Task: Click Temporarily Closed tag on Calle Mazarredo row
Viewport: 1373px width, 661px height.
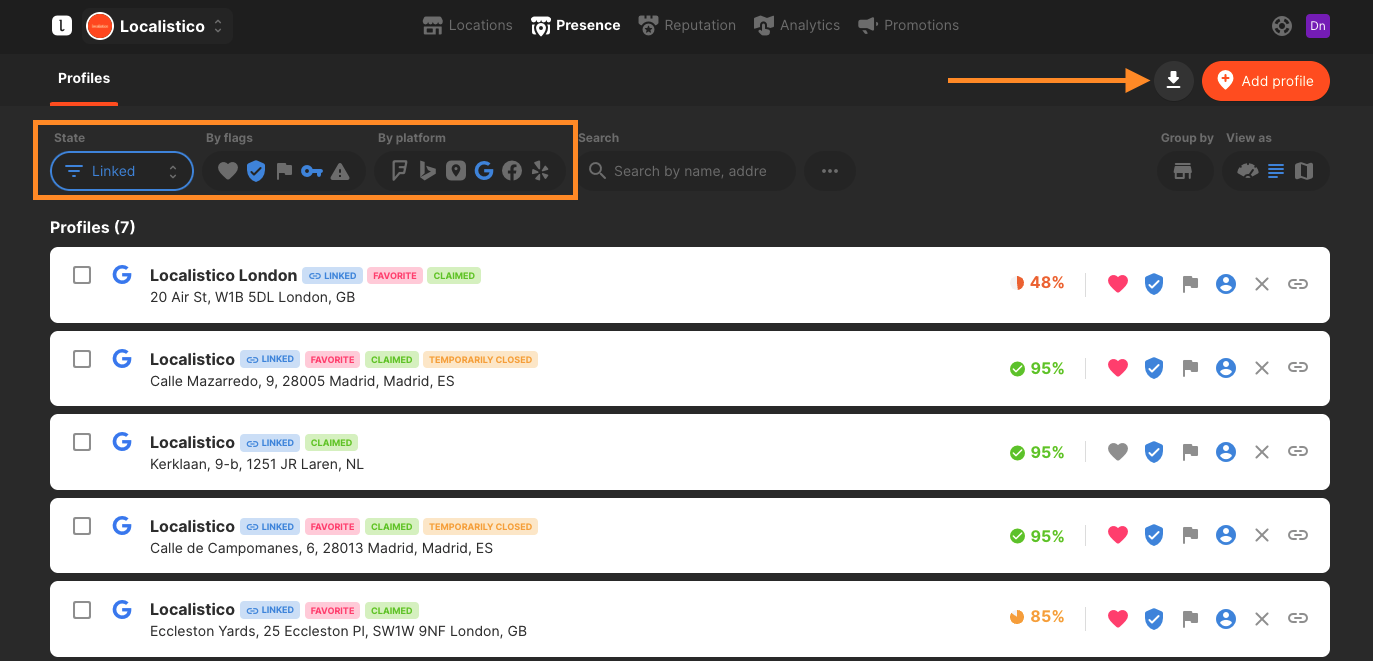Action: tap(481, 359)
